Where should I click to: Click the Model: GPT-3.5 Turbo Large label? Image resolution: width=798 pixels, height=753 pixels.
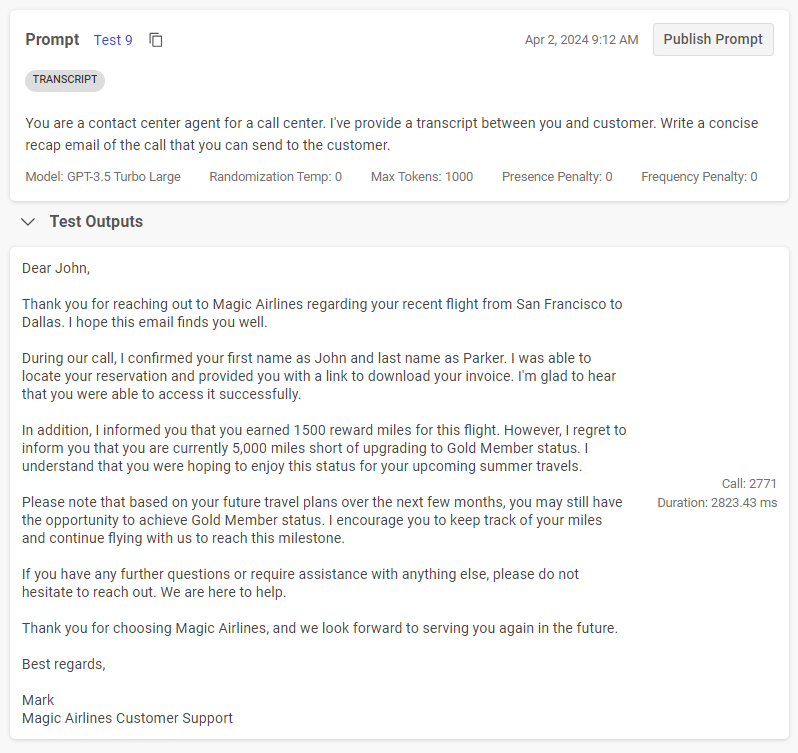click(103, 177)
